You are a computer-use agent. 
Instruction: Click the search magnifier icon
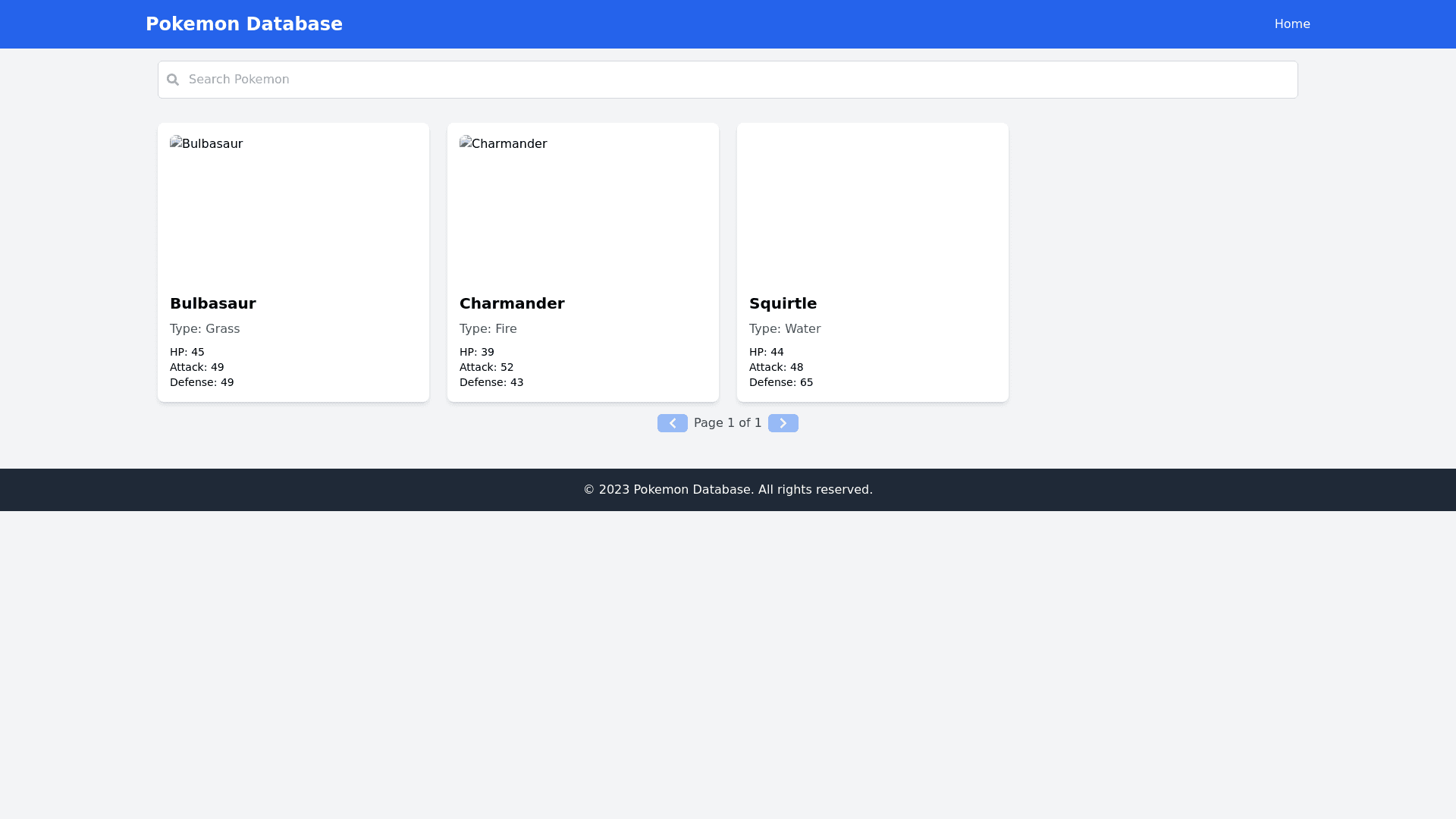173,80
